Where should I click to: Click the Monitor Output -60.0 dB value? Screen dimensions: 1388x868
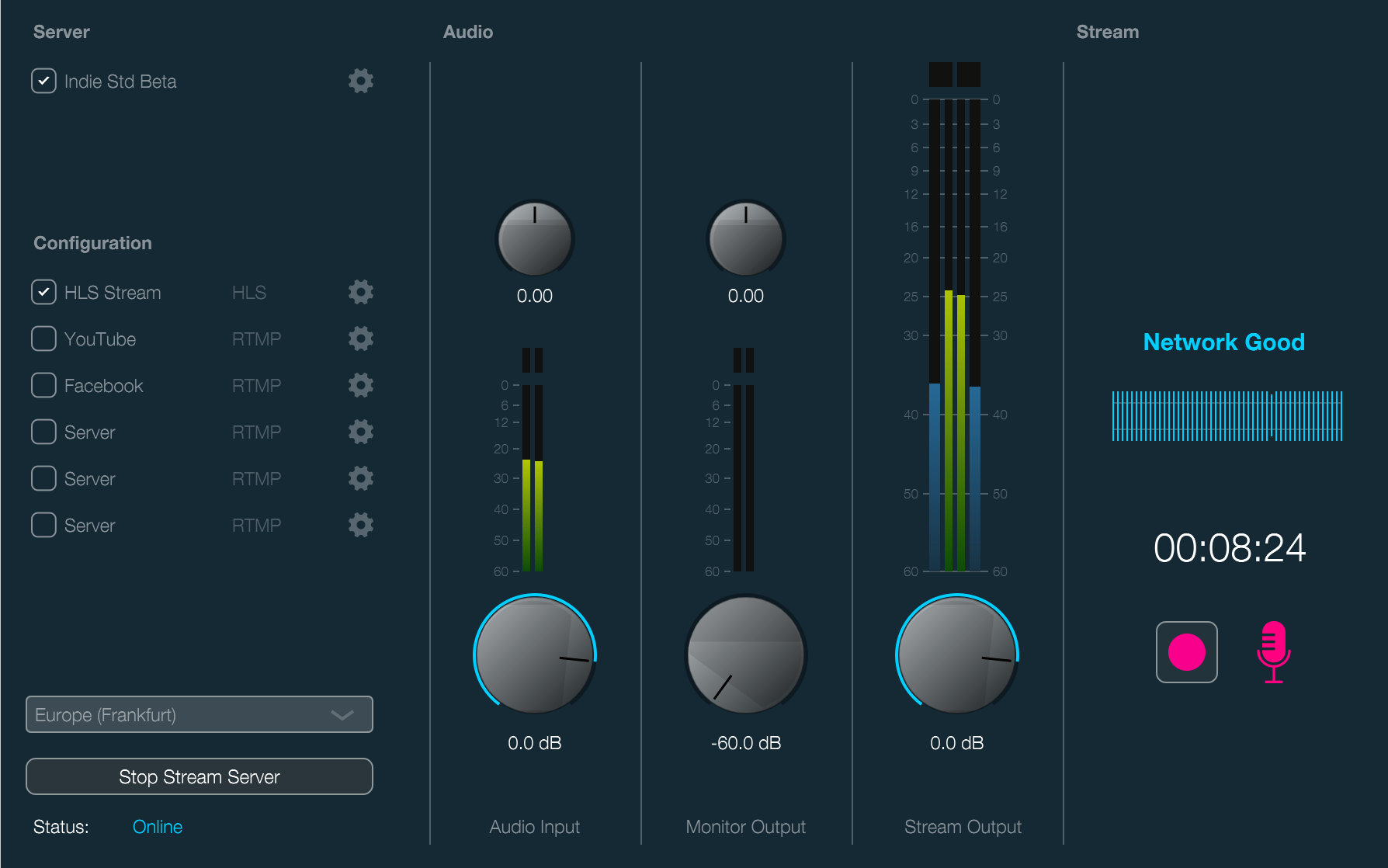click(x=746, y=743)
